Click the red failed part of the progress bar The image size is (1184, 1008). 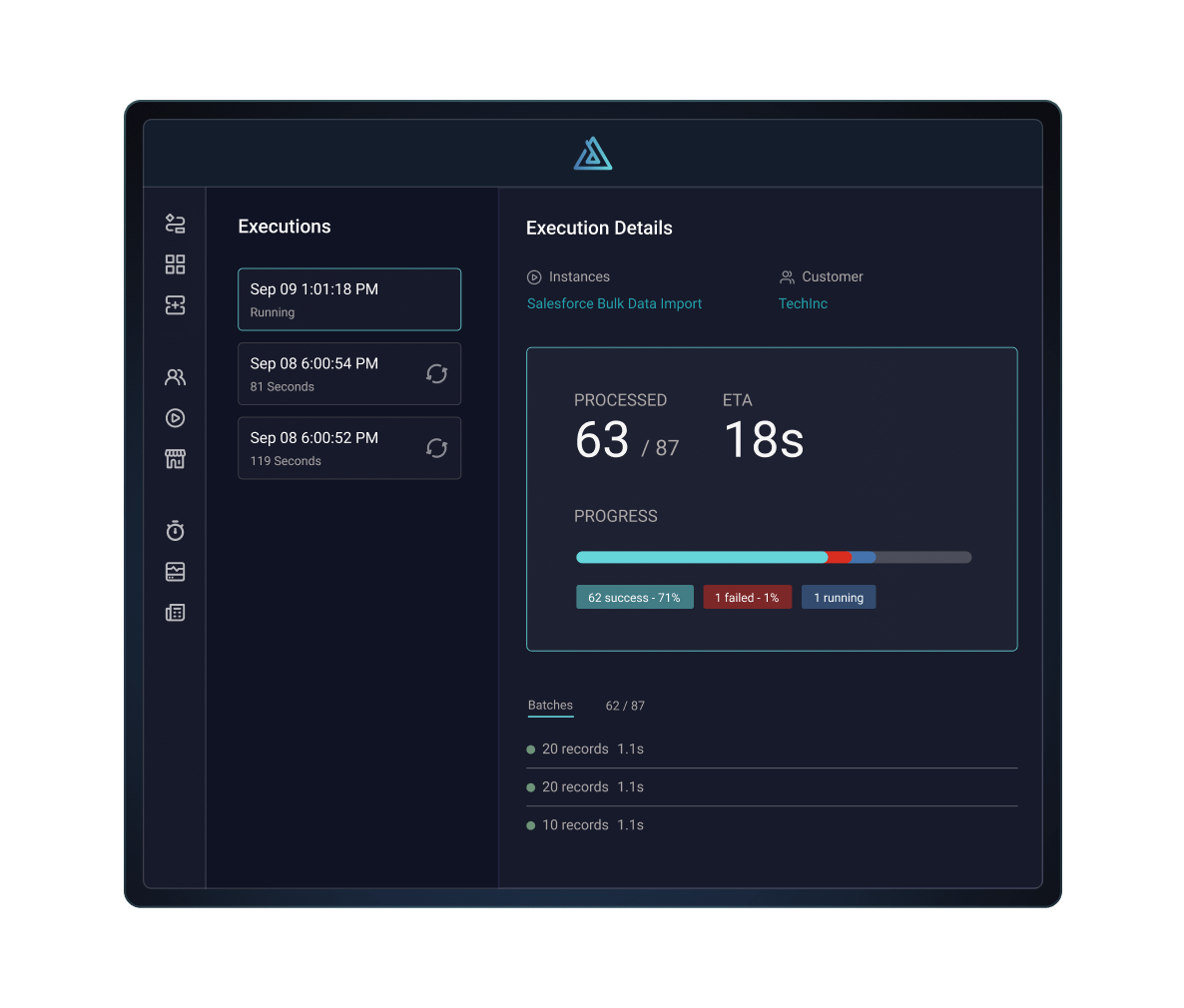click(x=840, y=557)
